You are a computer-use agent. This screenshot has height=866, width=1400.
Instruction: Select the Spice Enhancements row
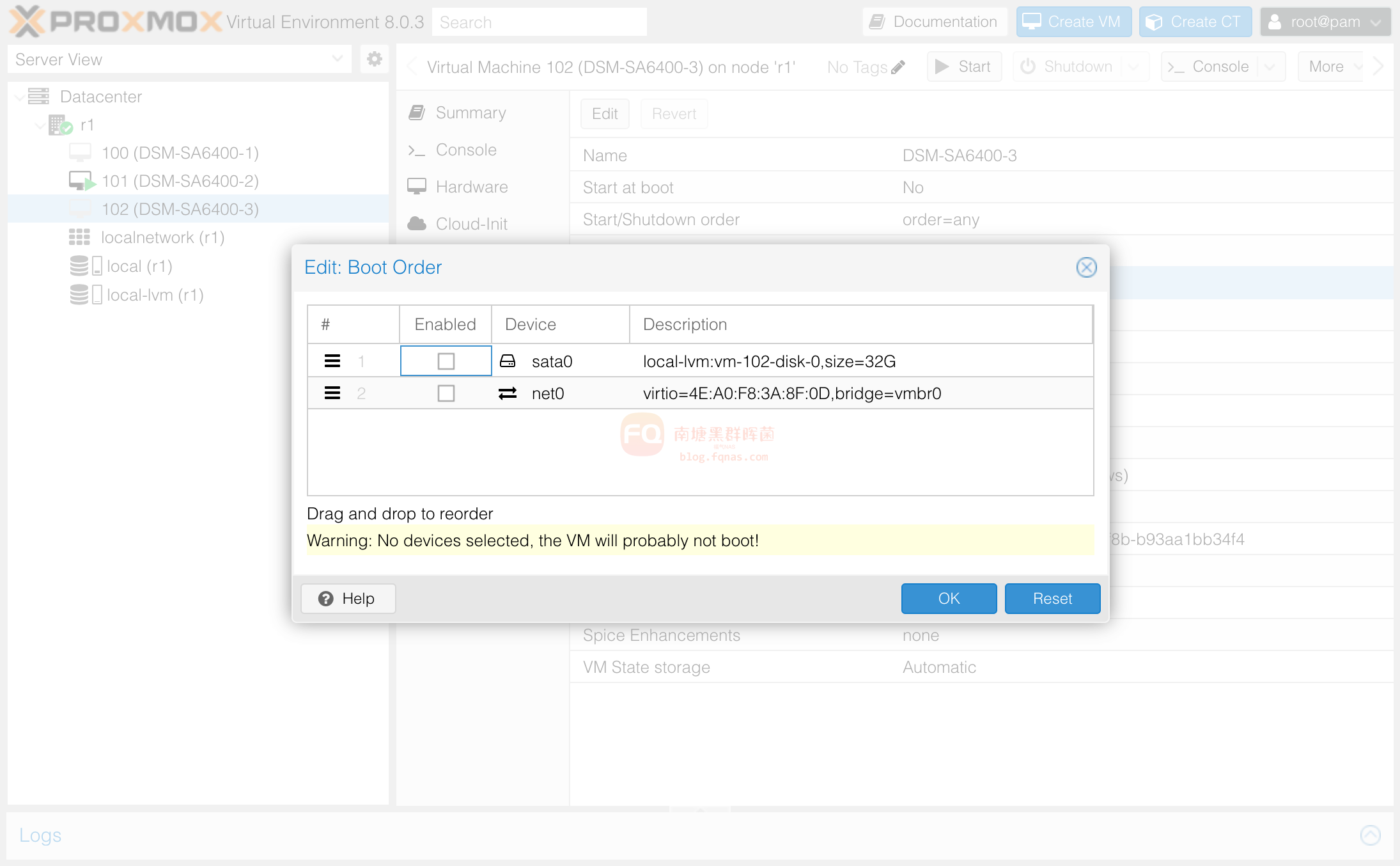pos(981,635)
